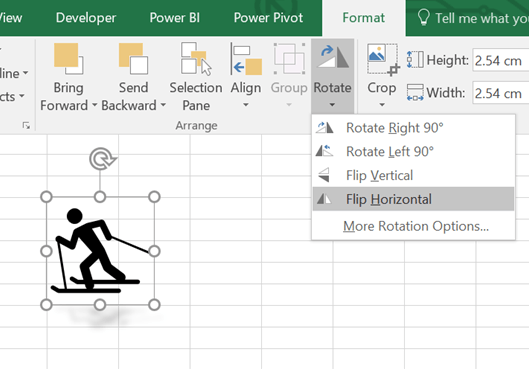The height and width of the screenshot is (369, 529).
Task: Open More Rotation Options dialog
Action: 414,226
